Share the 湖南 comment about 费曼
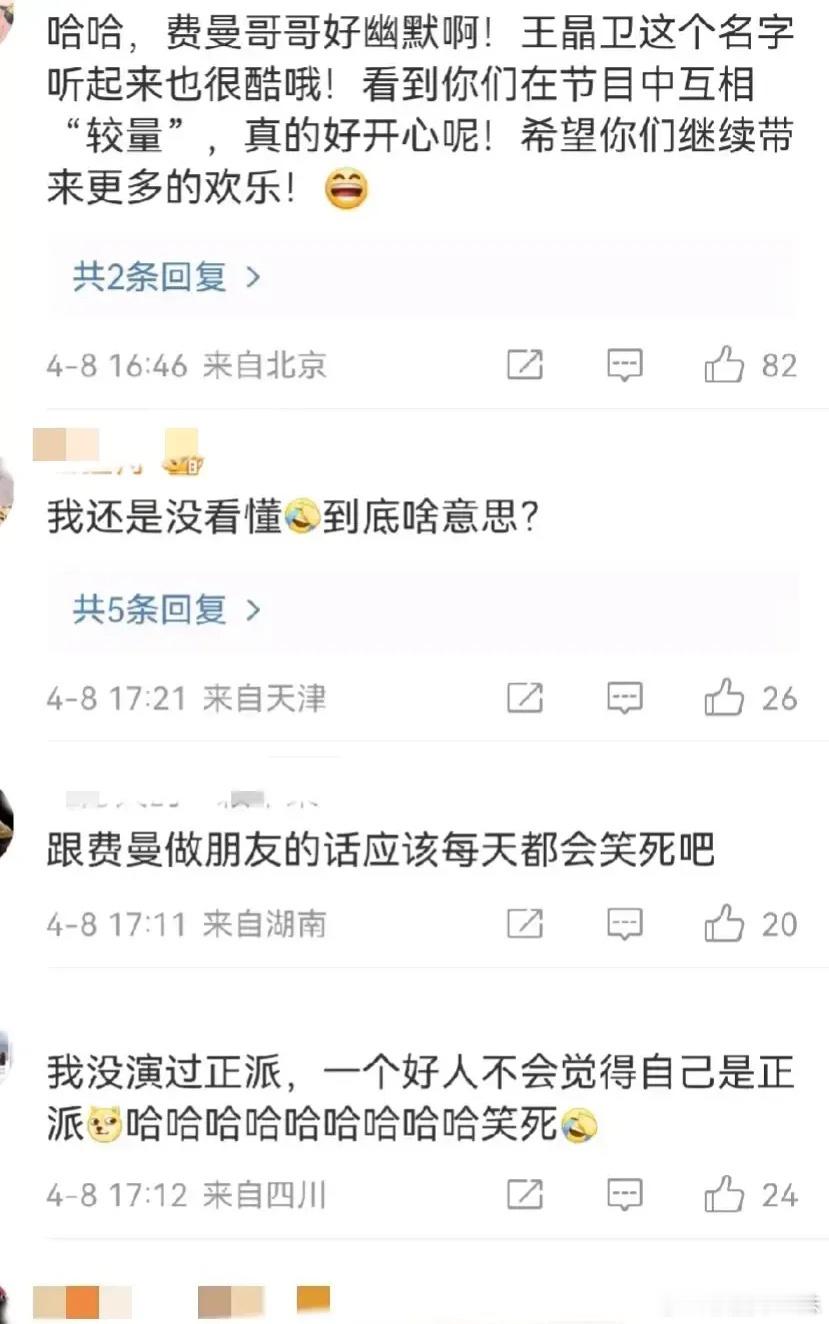Screen dimensions: 829x1324 point(524,924)
